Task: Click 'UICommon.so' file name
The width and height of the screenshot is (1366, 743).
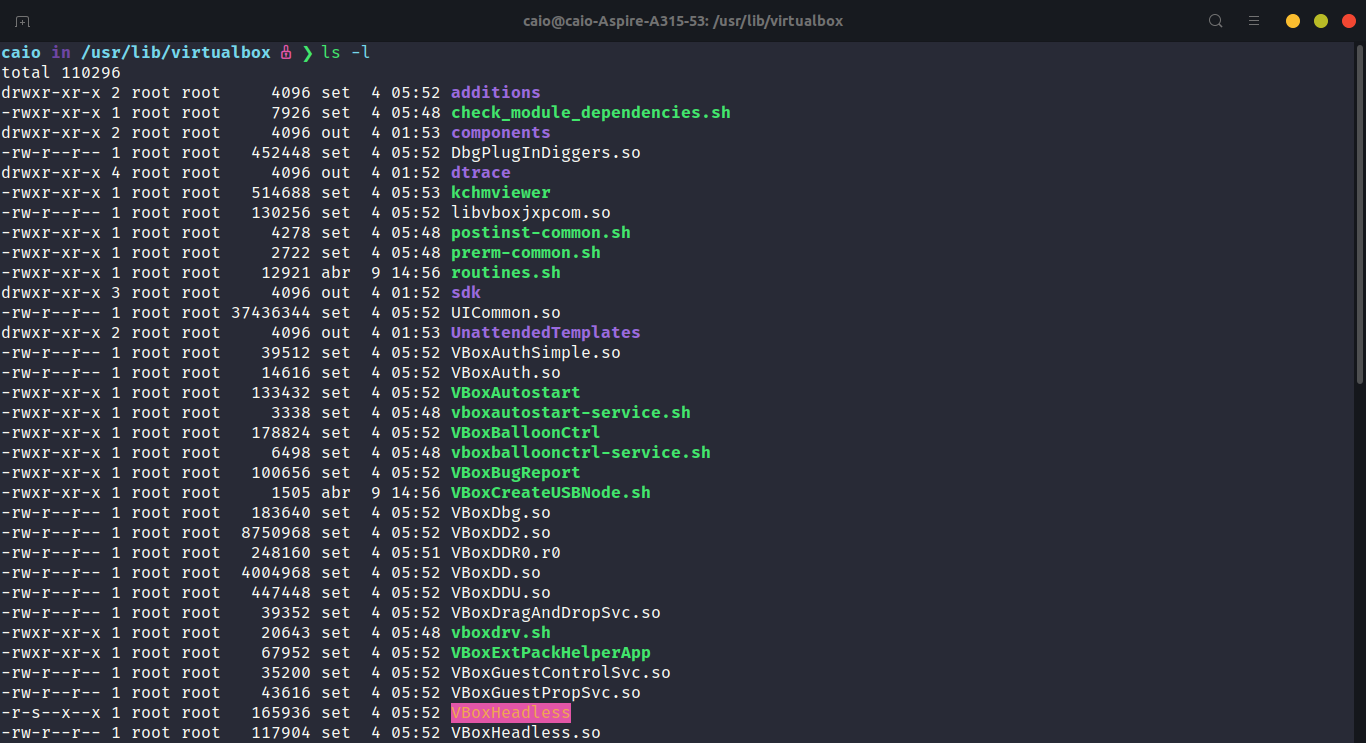Action: 506,312
